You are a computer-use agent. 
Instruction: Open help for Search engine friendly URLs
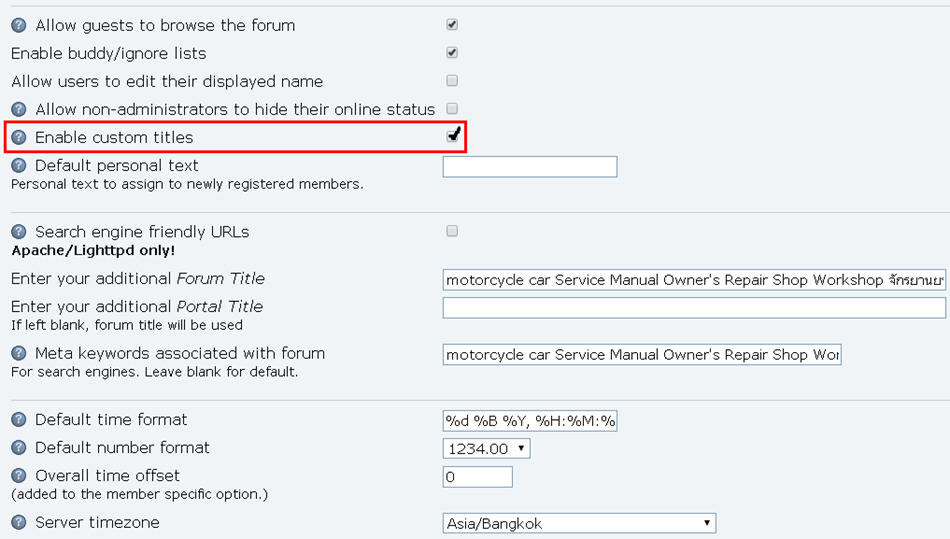pos(19,231)
